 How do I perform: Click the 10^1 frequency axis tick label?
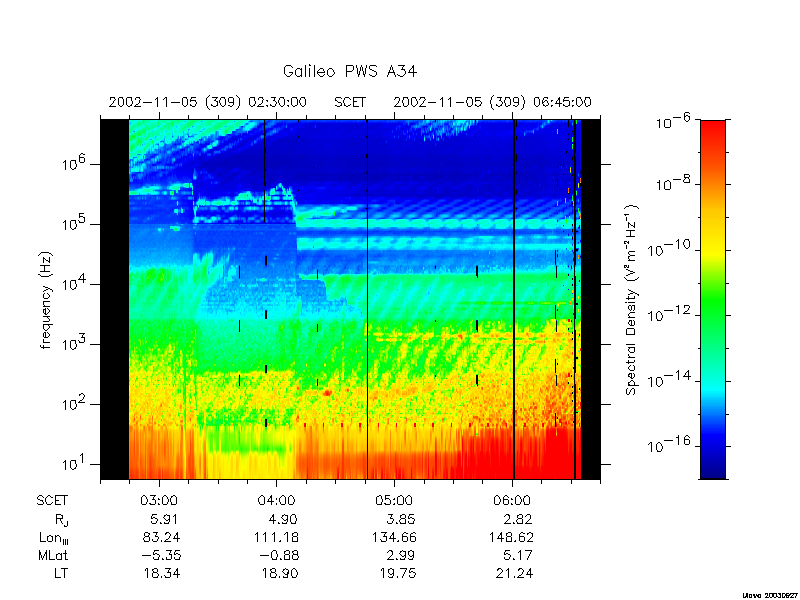pos(75,464)
